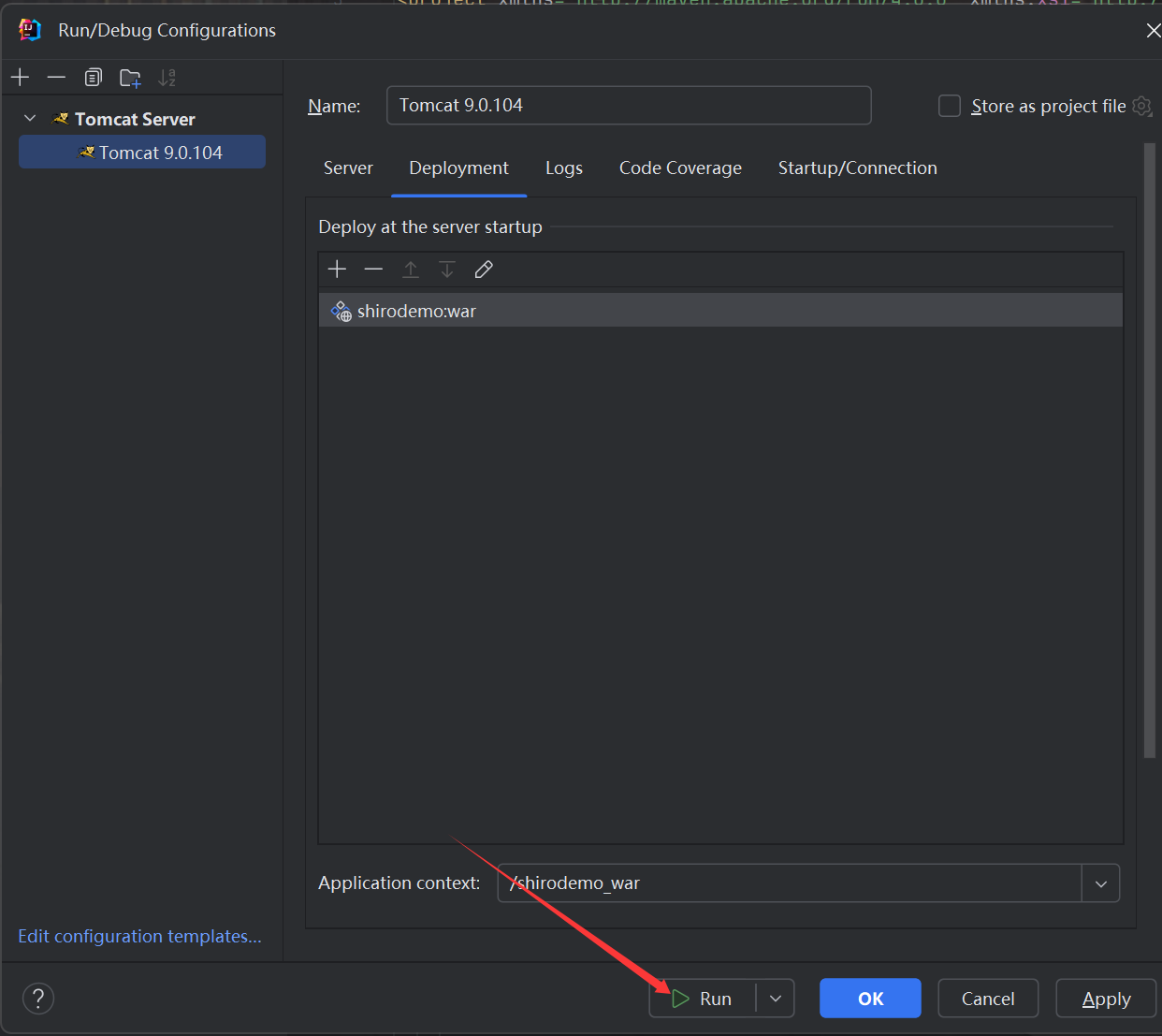
Task: Copy the selected configuration
Action: coord(93,78)
